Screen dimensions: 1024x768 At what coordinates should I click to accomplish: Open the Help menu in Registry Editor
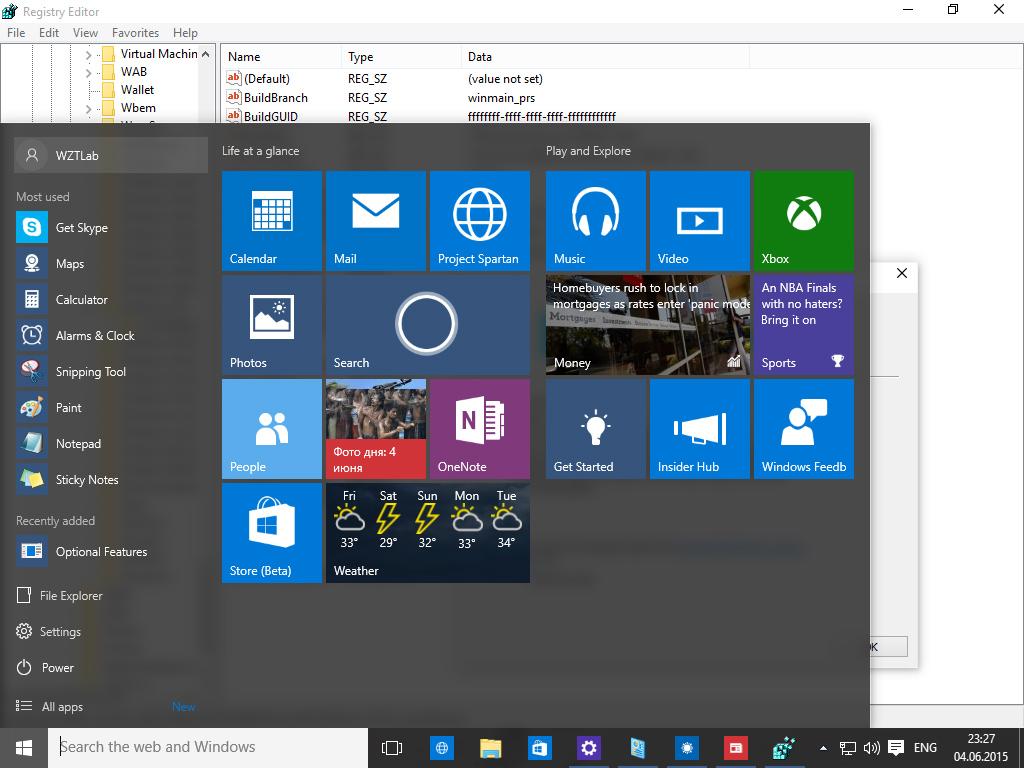185,33
